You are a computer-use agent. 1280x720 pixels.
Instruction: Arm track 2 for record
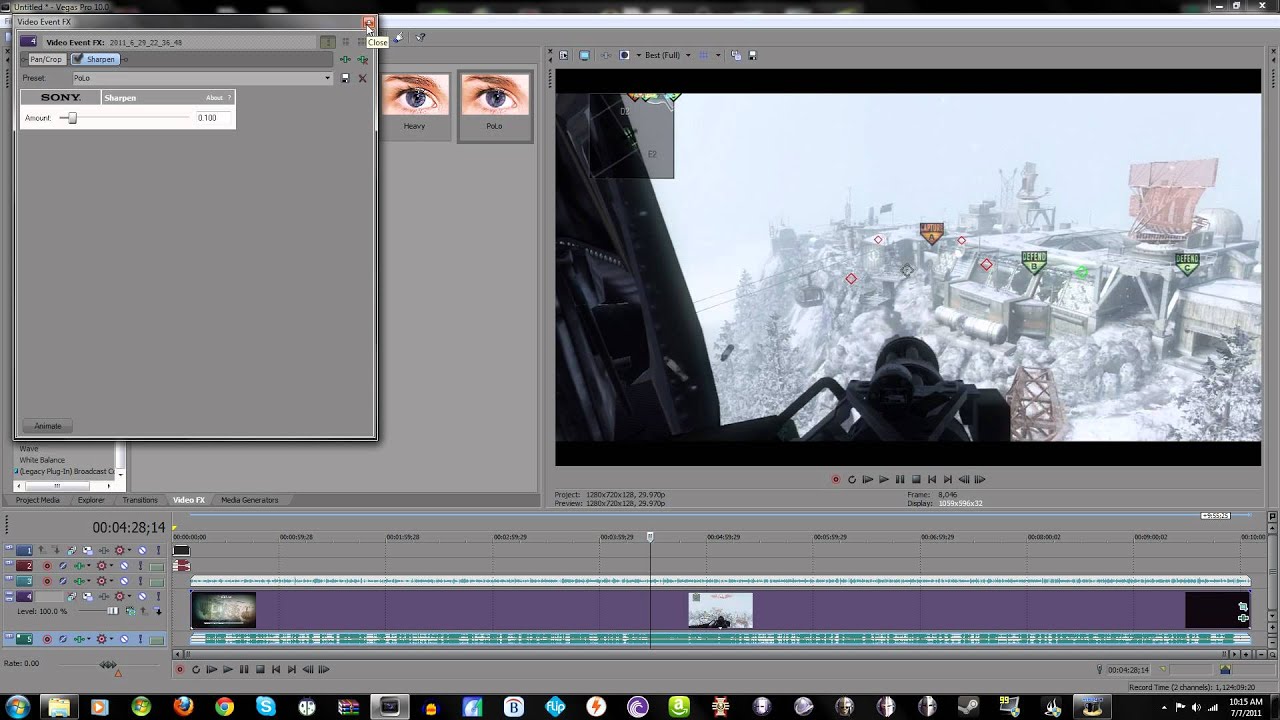point(47,565)
